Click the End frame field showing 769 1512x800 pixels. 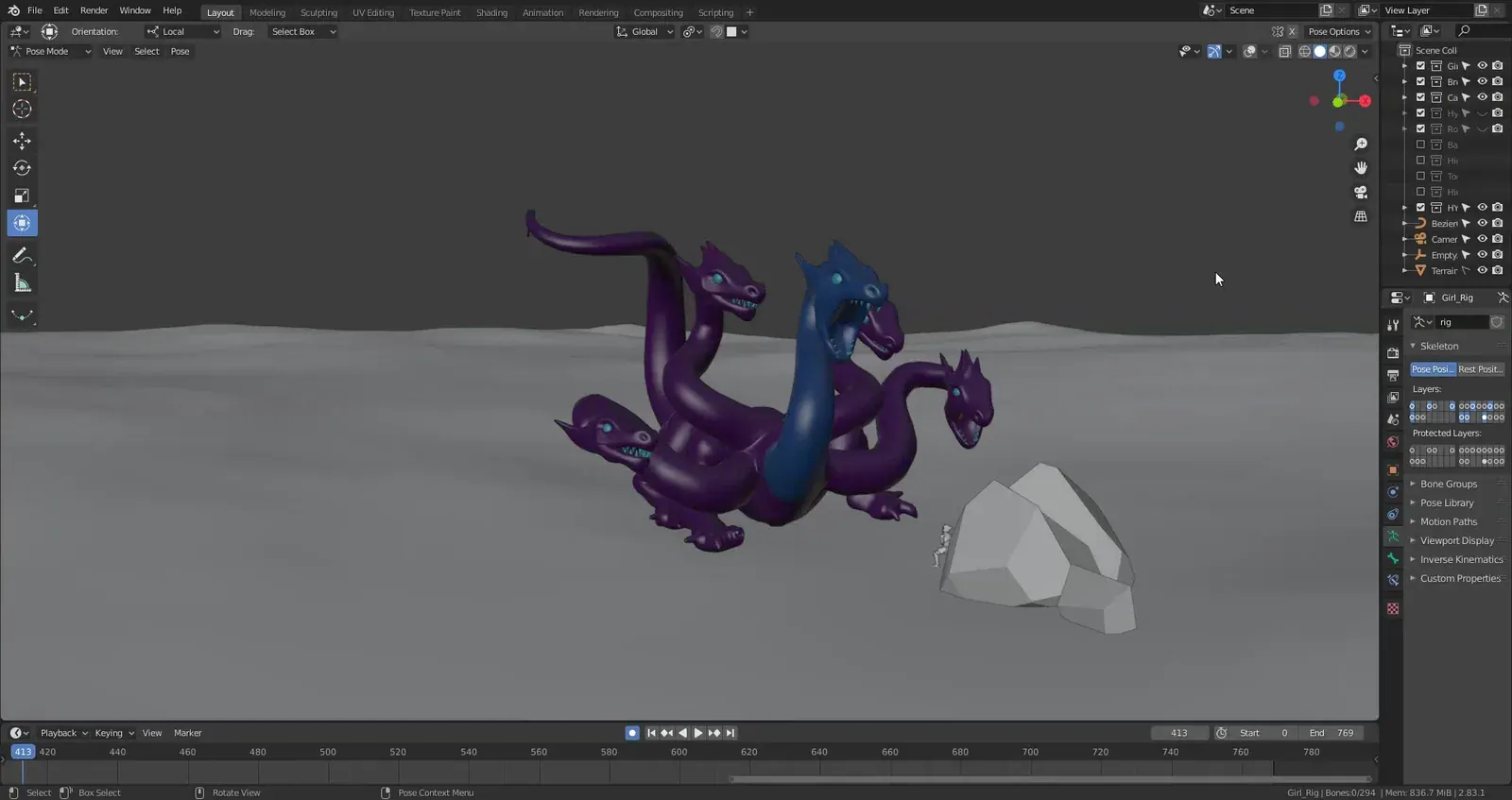[x=1332, y=733]
